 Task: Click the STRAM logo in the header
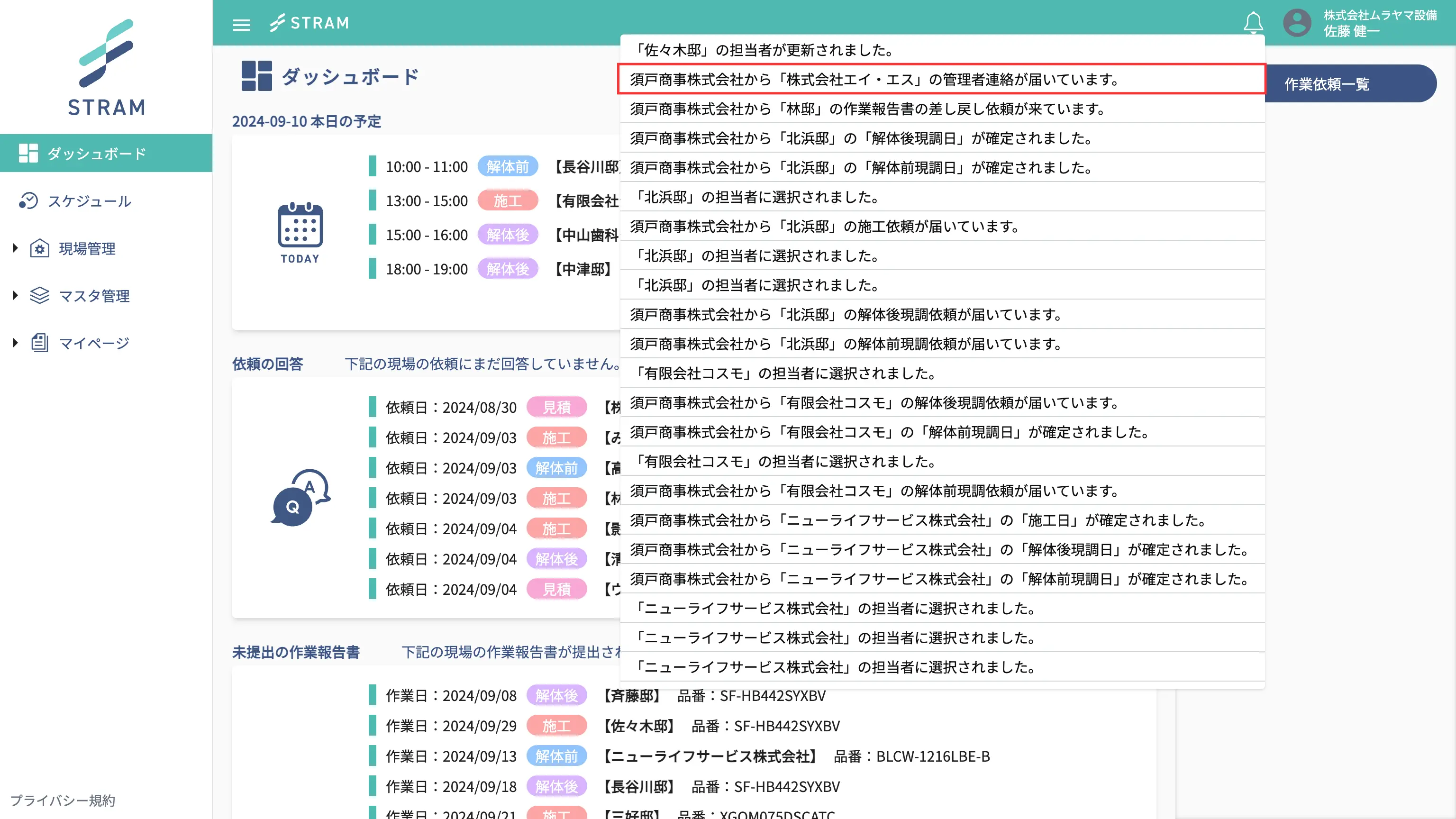point(310,23)
